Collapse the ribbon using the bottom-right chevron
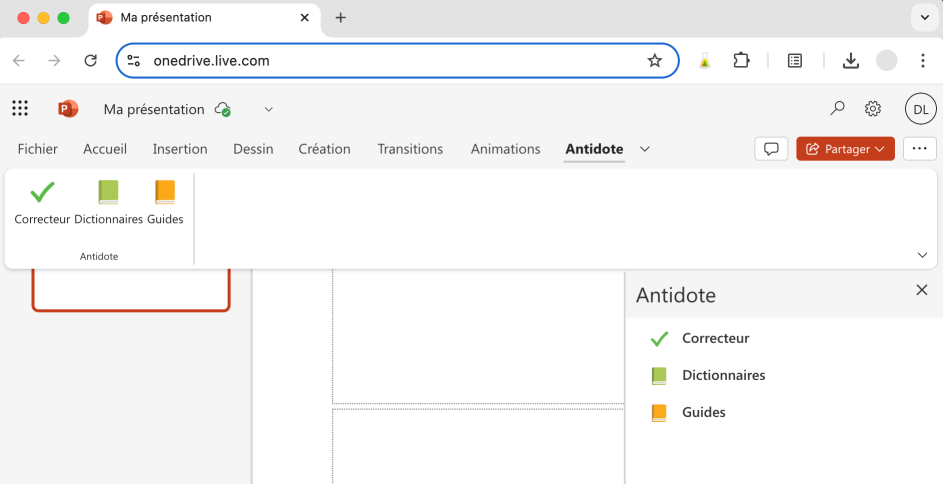 922,255
